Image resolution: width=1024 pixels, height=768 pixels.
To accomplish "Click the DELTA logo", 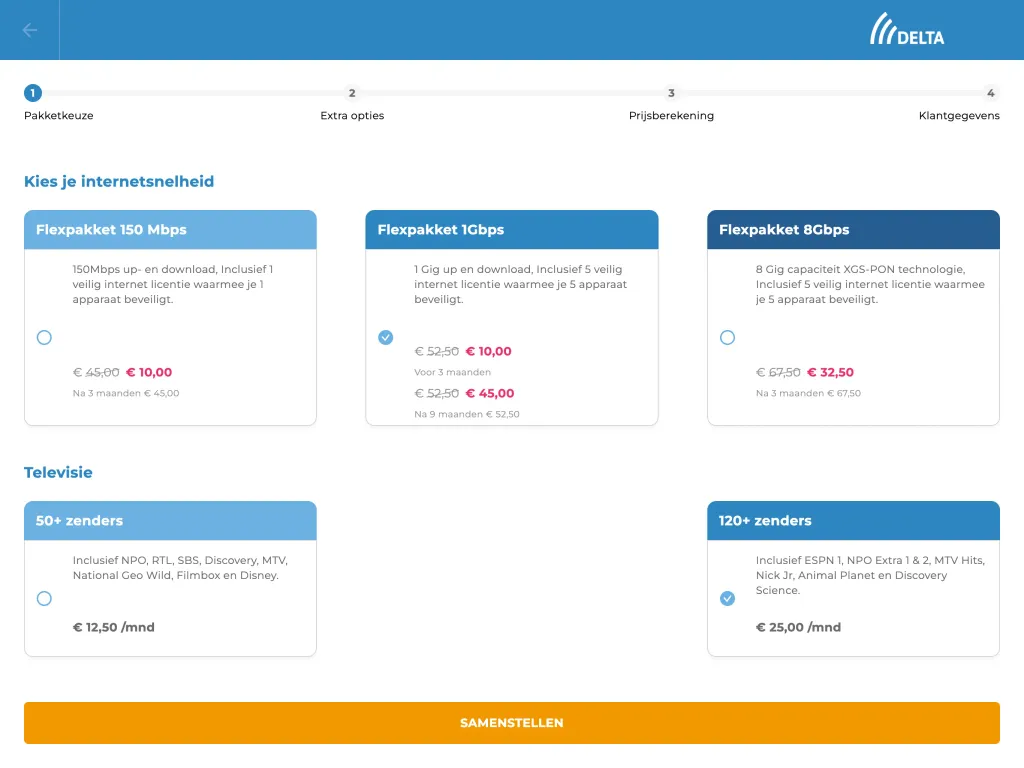I will tap(906, 29).
